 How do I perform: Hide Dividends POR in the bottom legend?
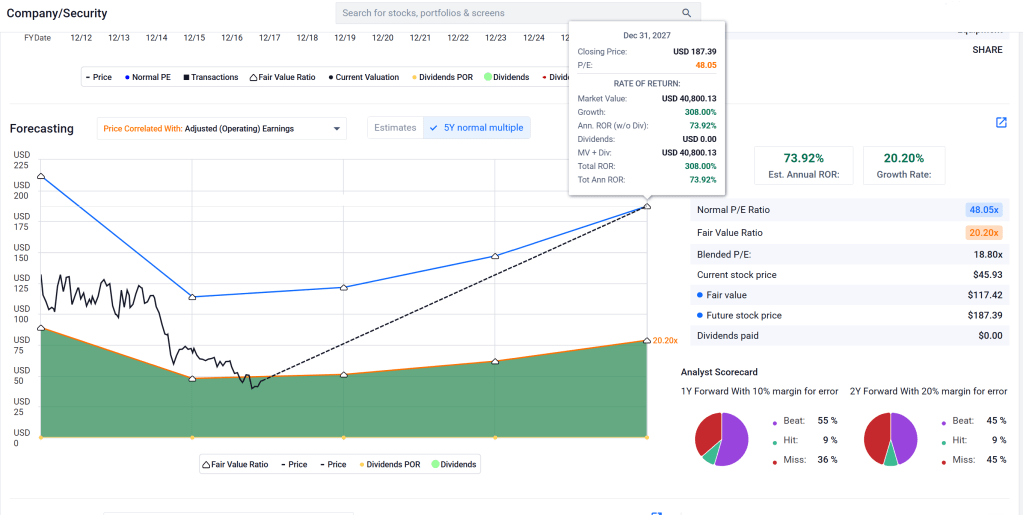[391, 464]
